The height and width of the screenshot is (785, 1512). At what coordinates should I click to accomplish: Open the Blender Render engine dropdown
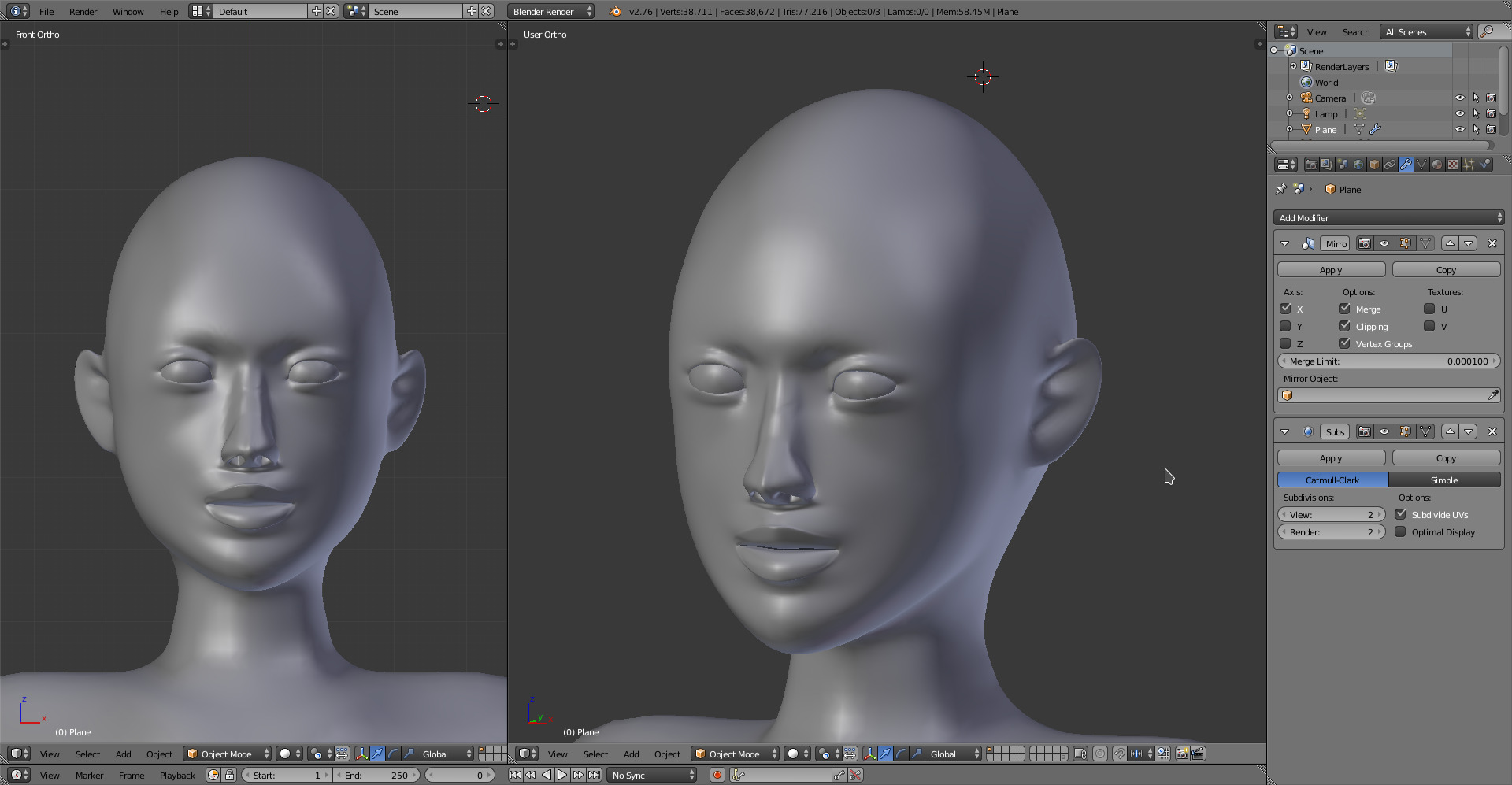pos(551,12)
